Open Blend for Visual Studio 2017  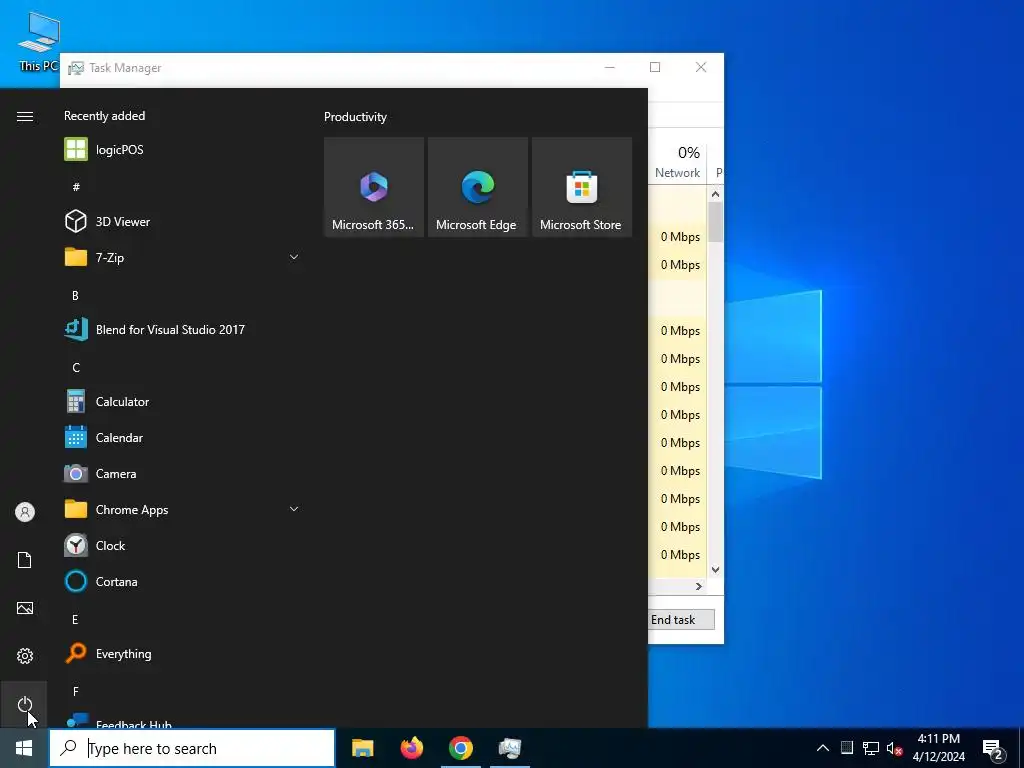tap(183, 330)
